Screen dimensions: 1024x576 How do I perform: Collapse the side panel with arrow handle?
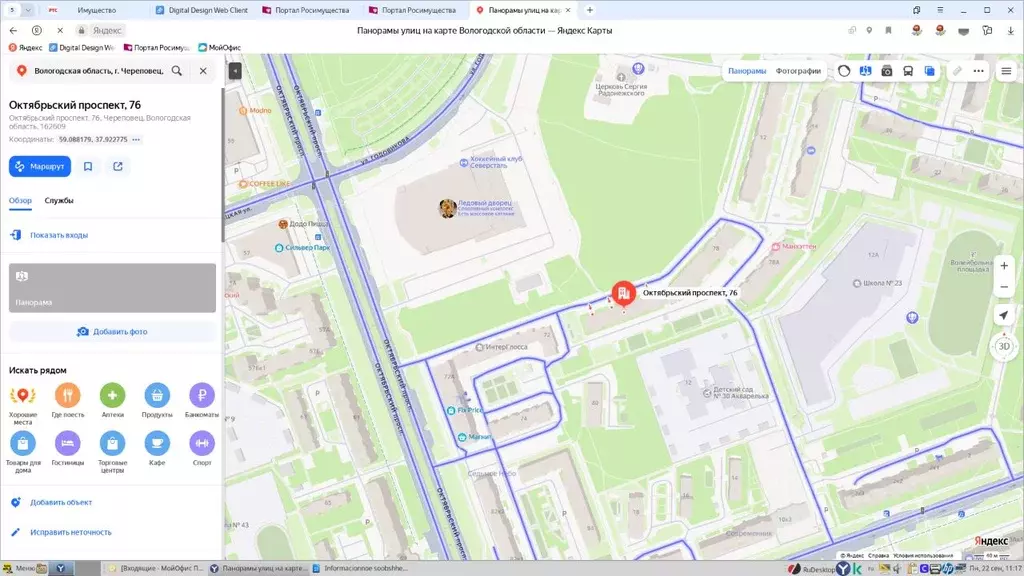click(x=235, y=71)
